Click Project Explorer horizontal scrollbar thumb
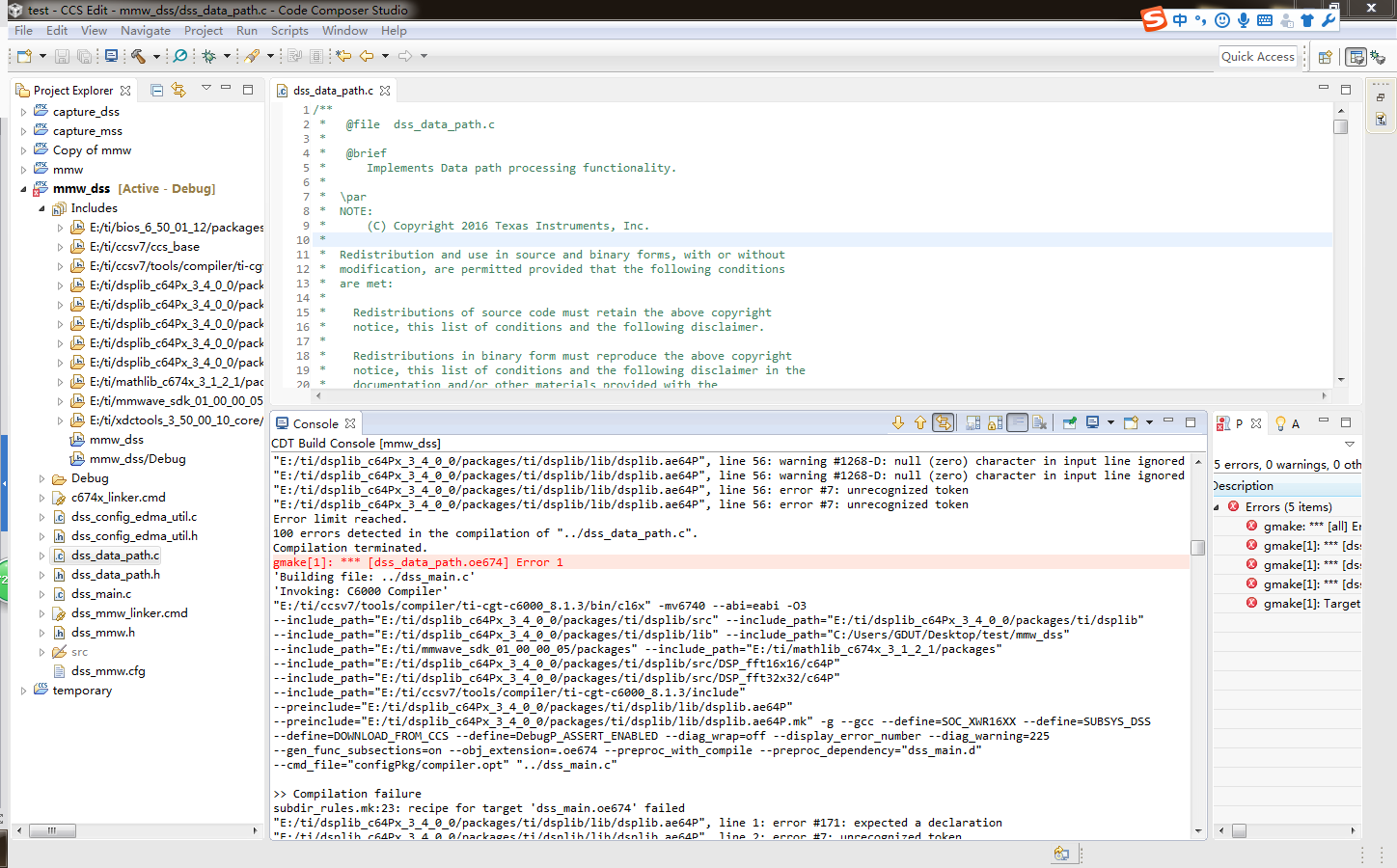Screen dimensions: 1397x868 [52, 830]
